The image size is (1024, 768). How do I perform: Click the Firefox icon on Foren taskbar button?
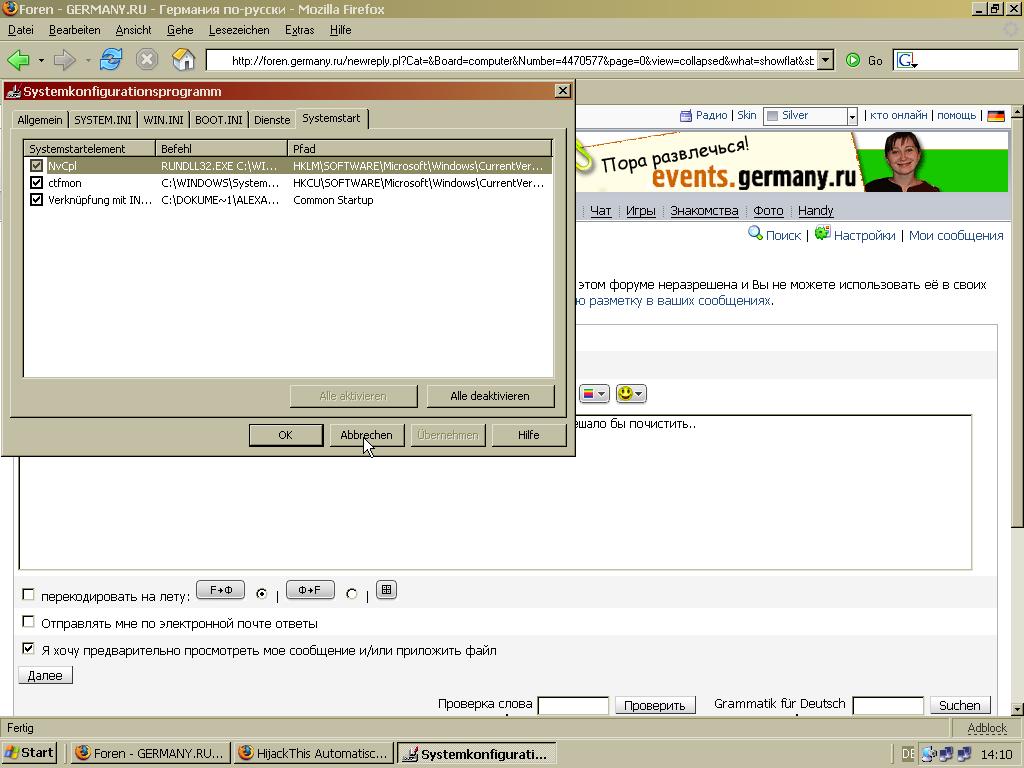[83, 753]
